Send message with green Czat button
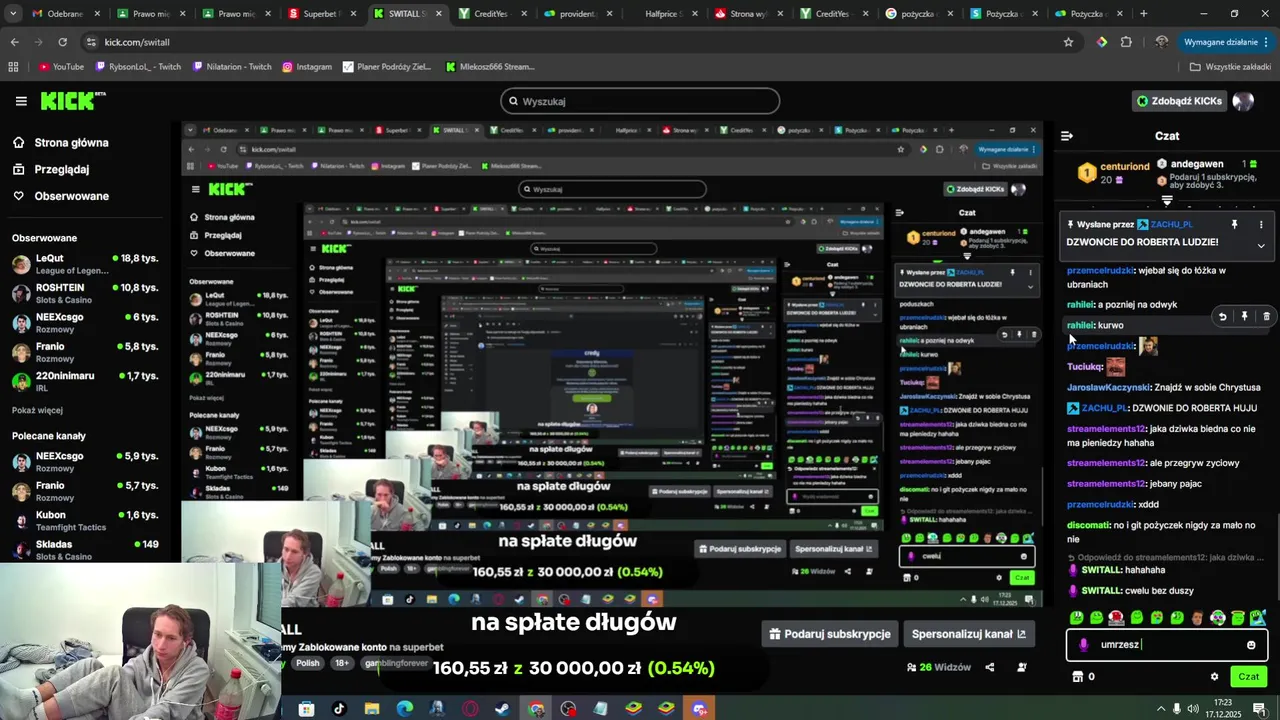1280x720 pixels. pos(1249,677)
